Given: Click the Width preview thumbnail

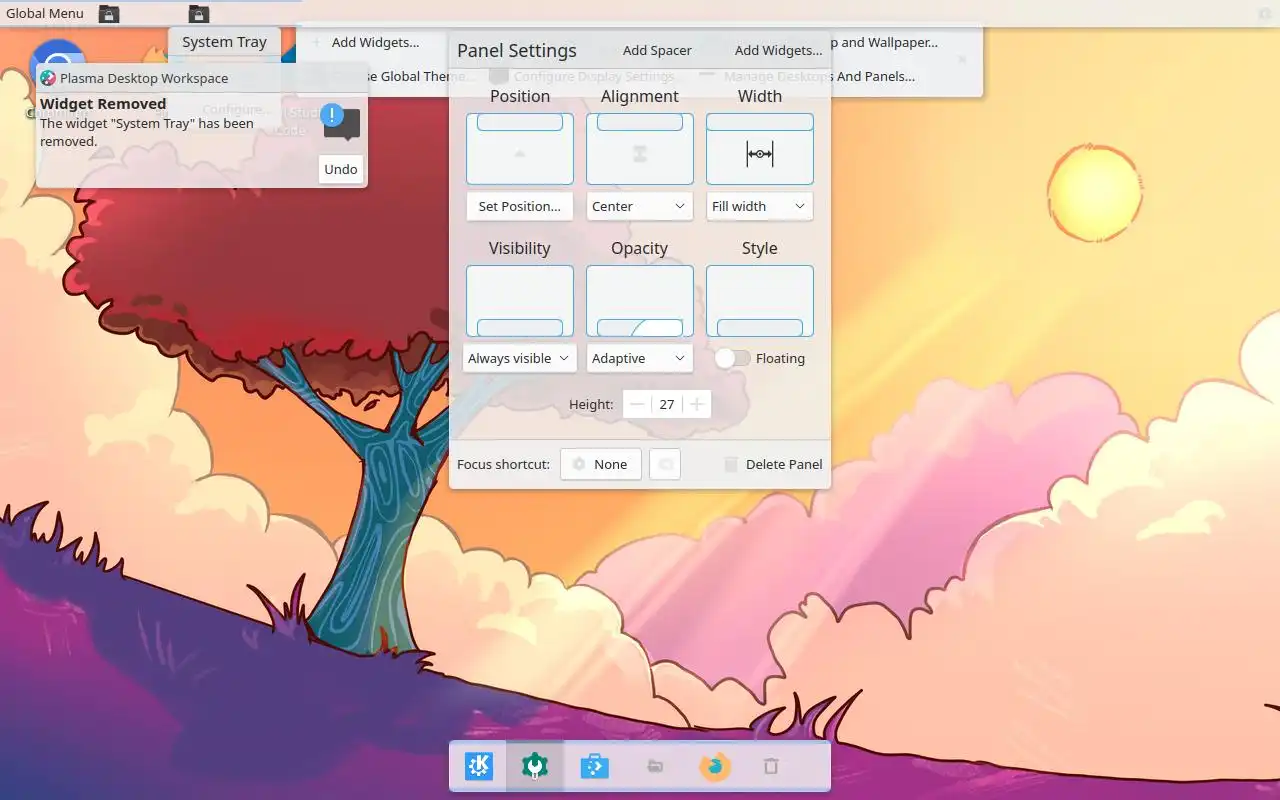Looking at the screenshot, I should 760,148.
